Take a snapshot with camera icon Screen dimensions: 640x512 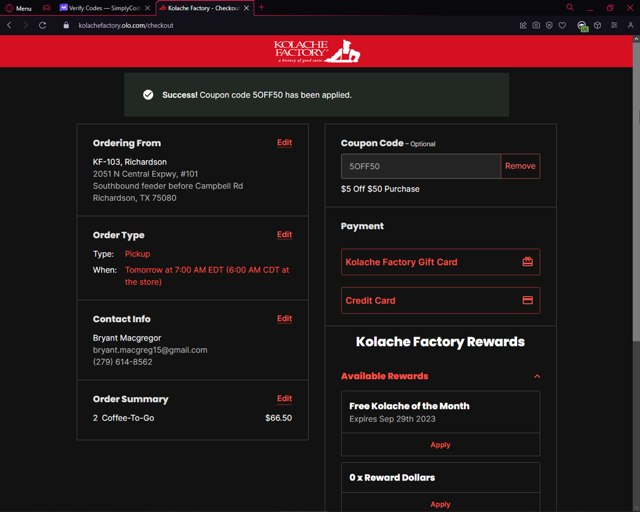[536, 25]
